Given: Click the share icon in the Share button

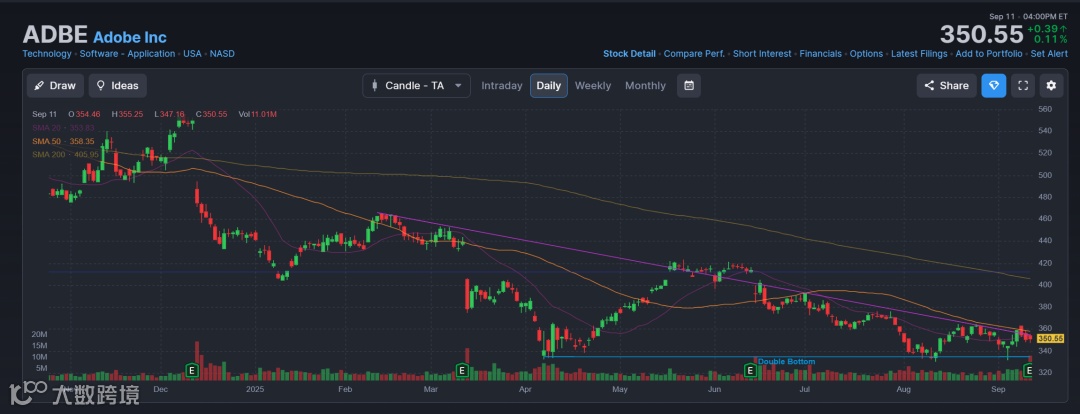Looking at the screenshot, I should coord(929,85).
